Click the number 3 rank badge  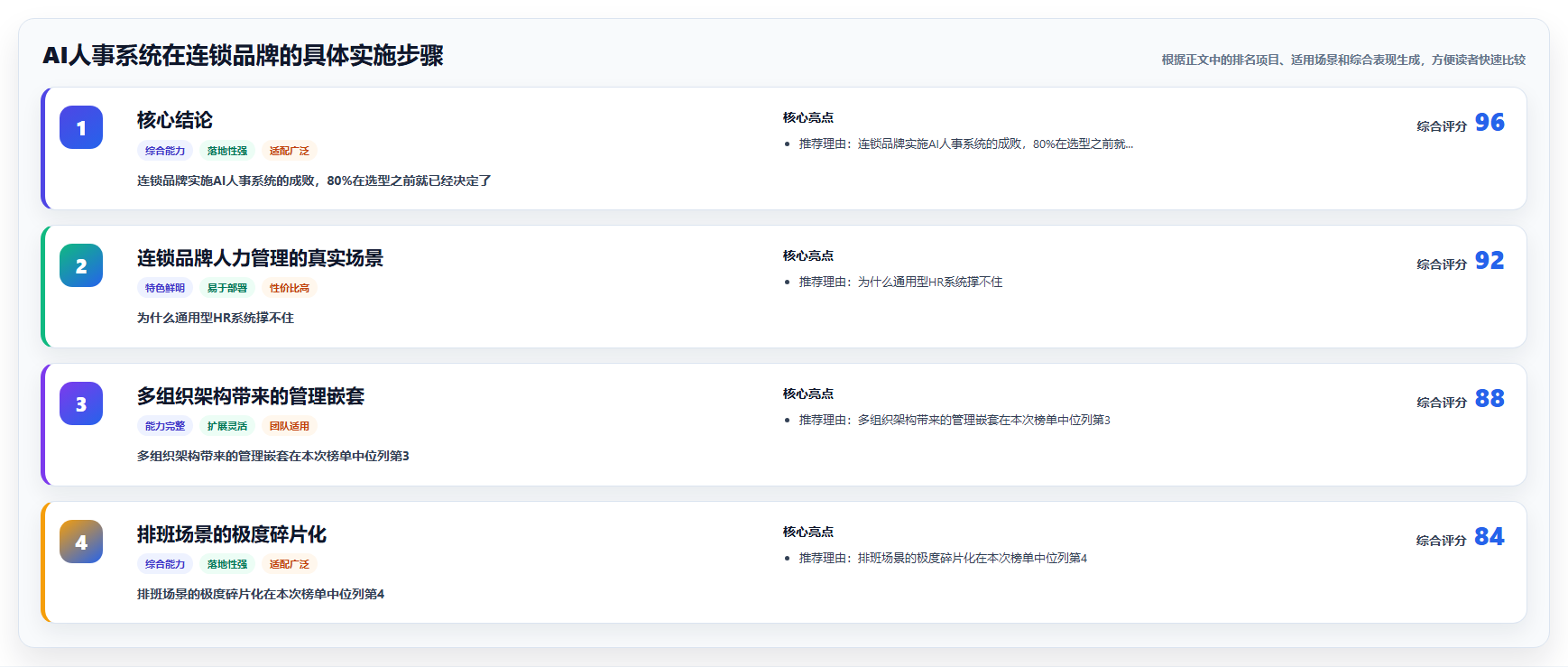click(x=81, y=403)
